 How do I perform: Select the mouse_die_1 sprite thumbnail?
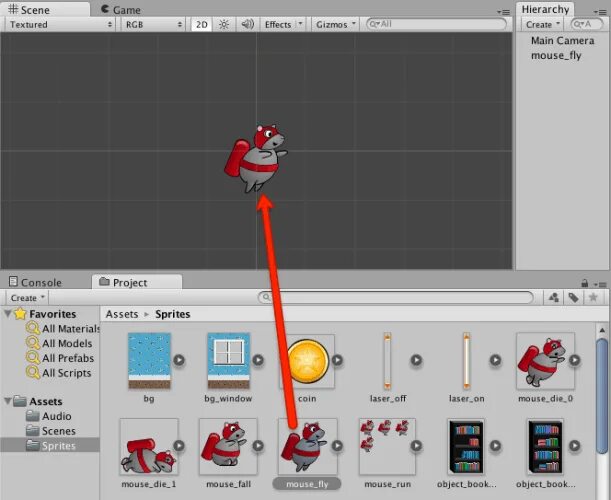pos(149,447)
